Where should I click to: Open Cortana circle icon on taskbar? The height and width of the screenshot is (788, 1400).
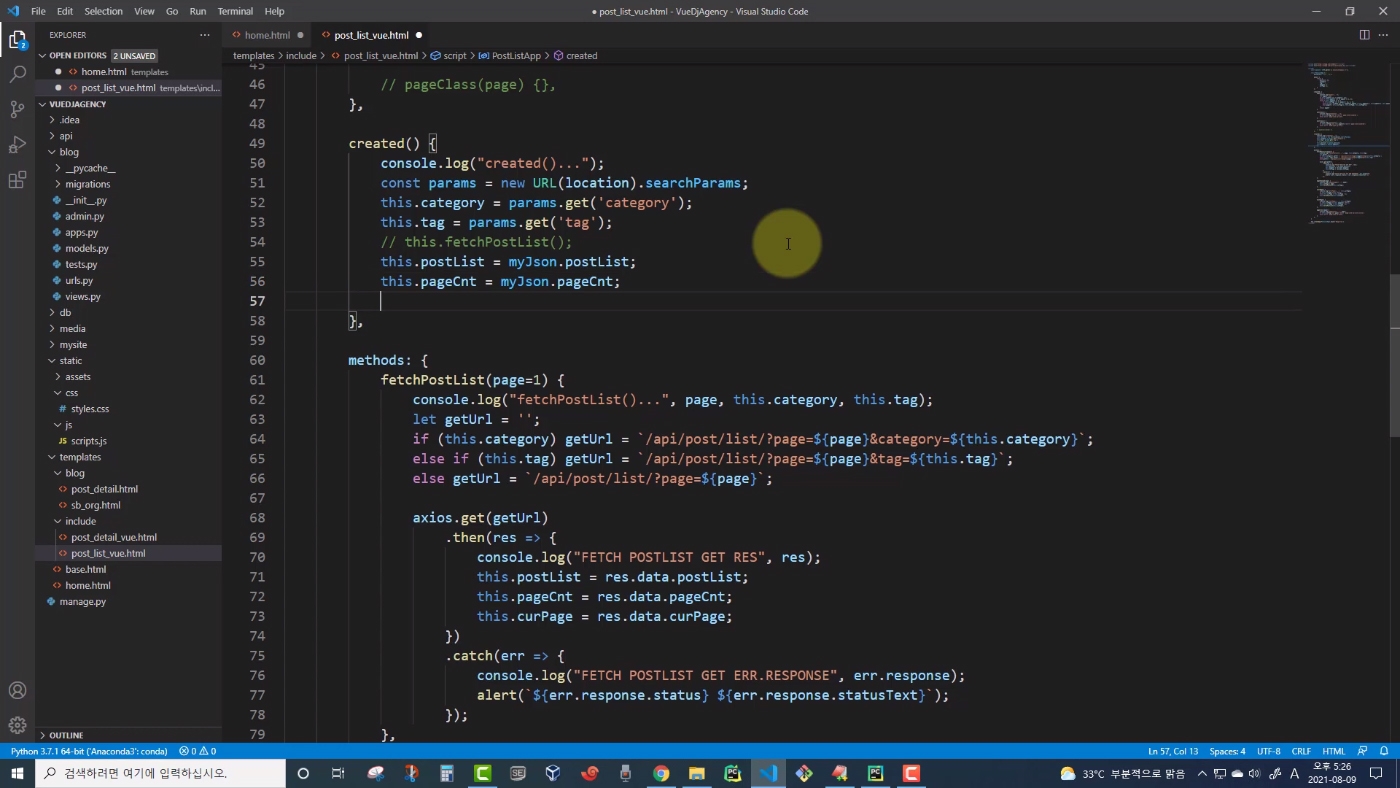303,773
